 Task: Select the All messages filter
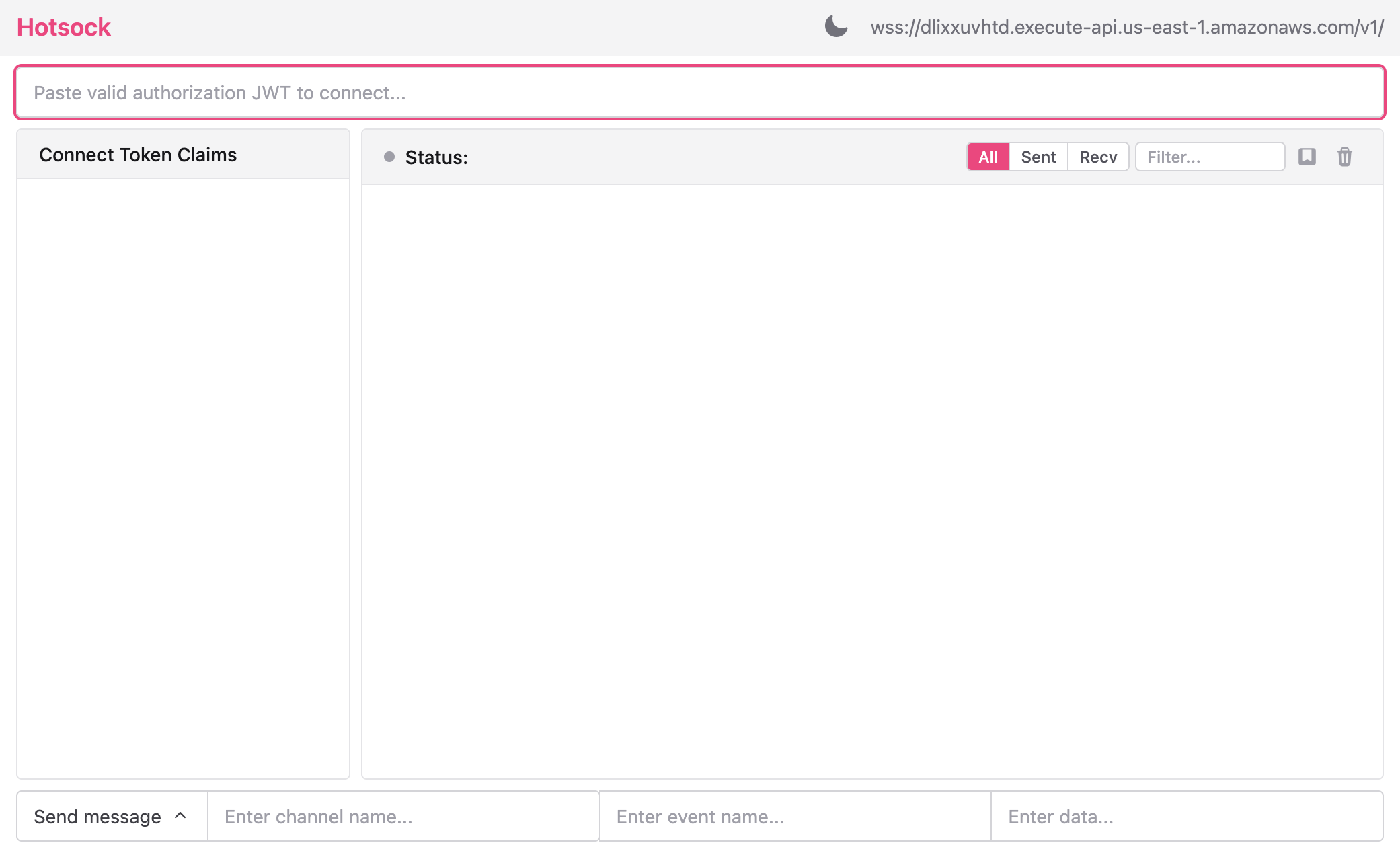point(987,157)
